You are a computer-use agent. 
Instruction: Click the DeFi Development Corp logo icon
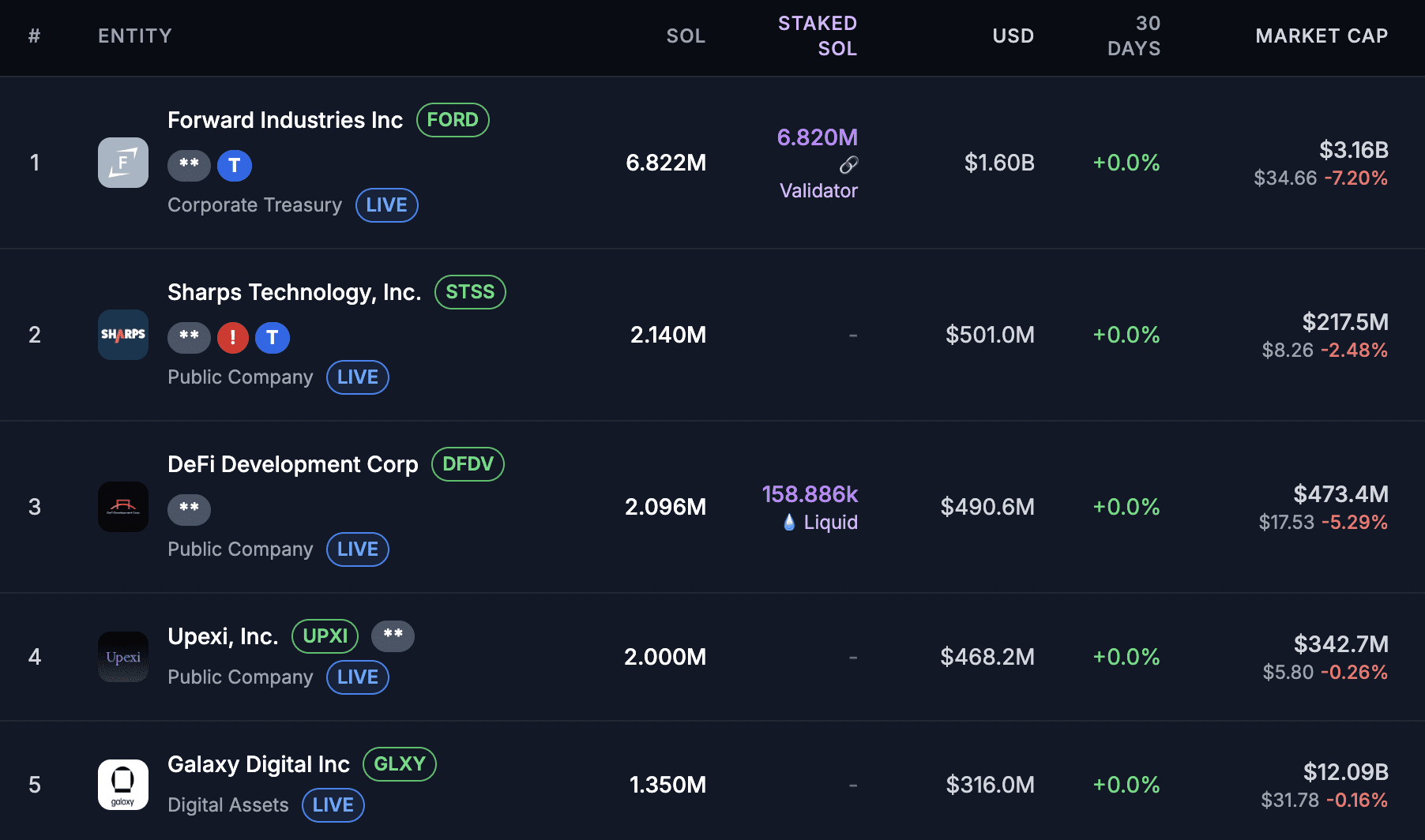coord(123,507)
